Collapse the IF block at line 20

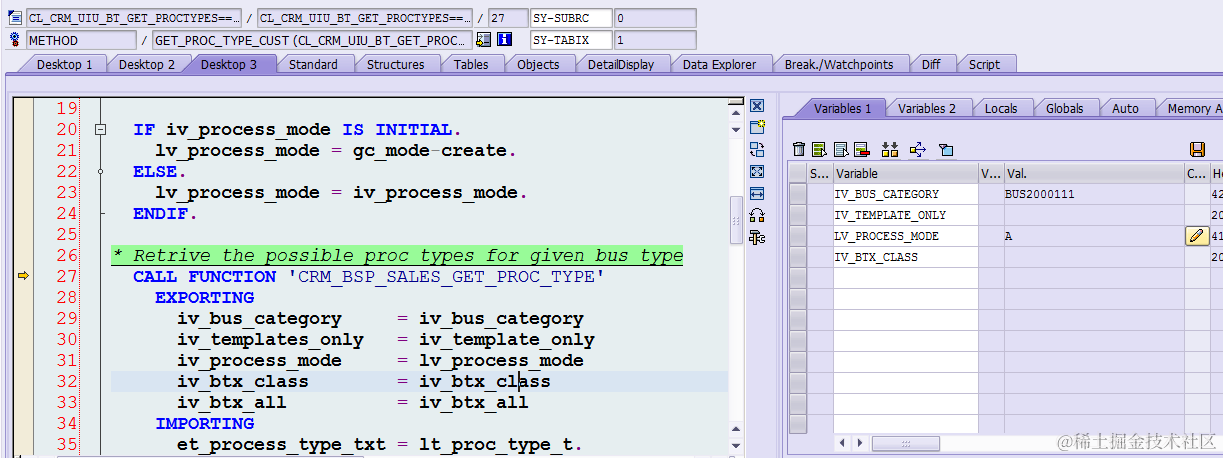100,130
